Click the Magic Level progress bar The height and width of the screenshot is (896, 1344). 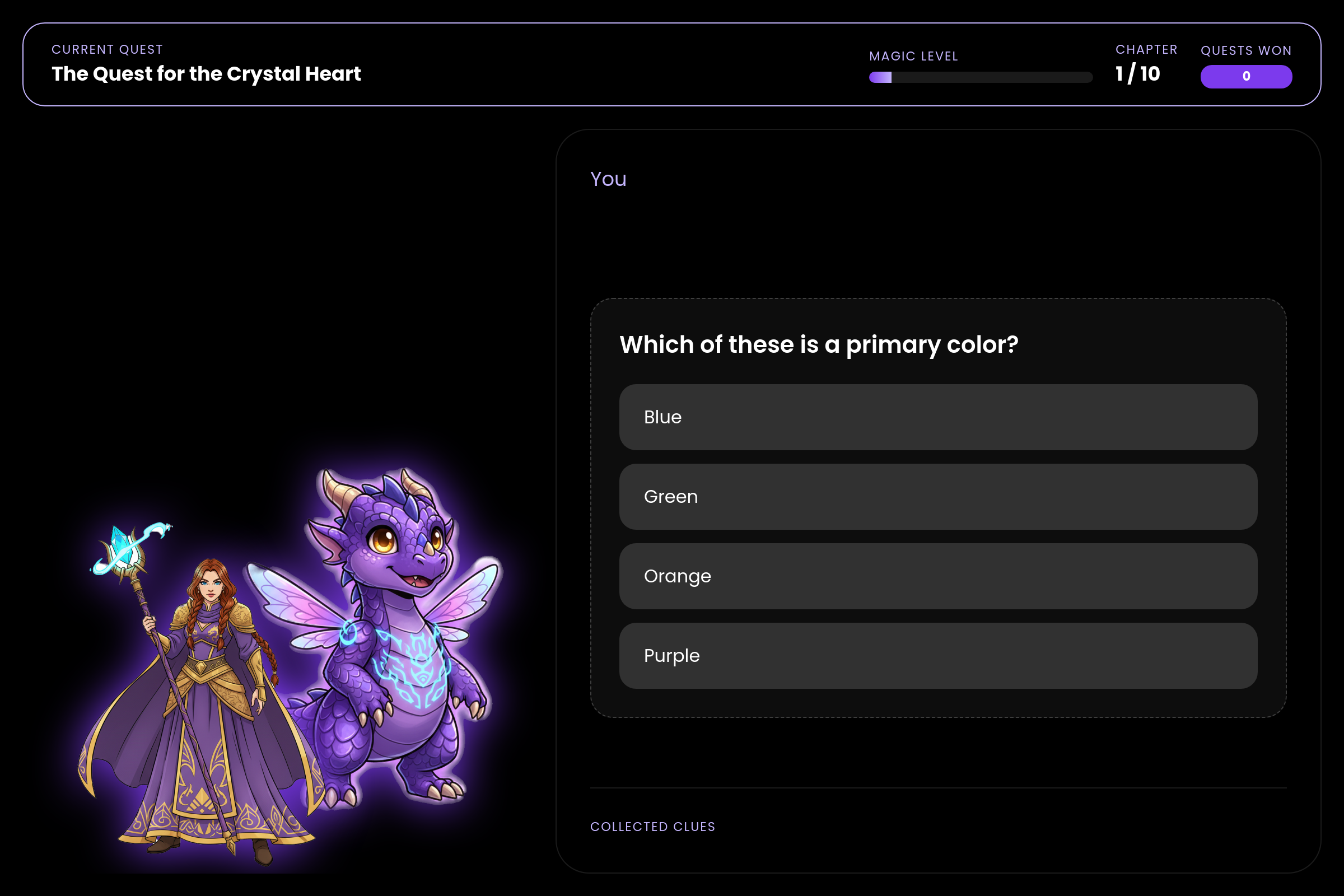point(981,77)
